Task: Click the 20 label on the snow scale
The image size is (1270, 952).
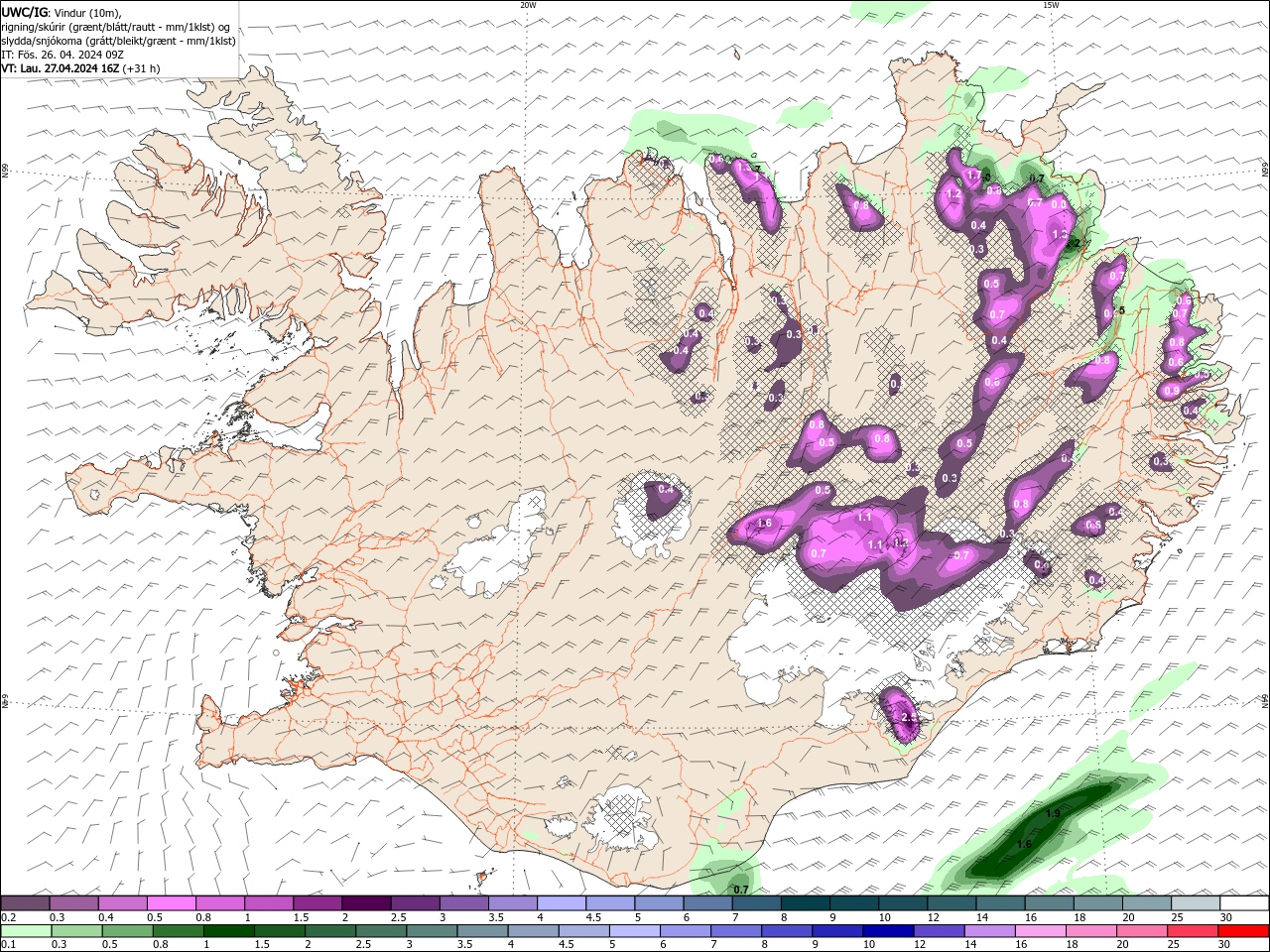Action: [1129, 918]
